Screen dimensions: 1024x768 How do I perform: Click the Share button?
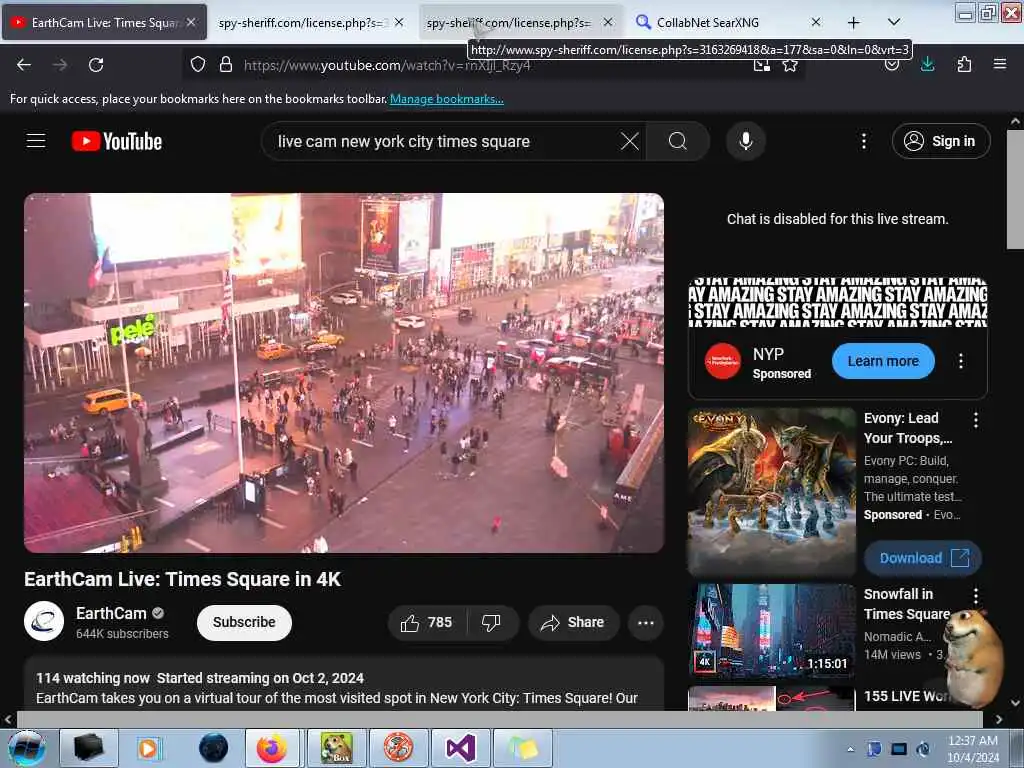click(573, 622)
